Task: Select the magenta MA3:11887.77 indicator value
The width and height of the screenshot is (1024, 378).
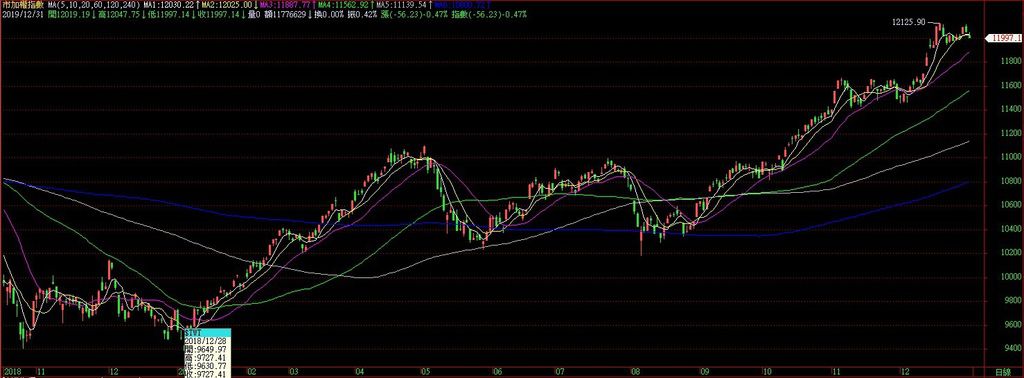Action: pyautogui.click(x=285, y=5)
